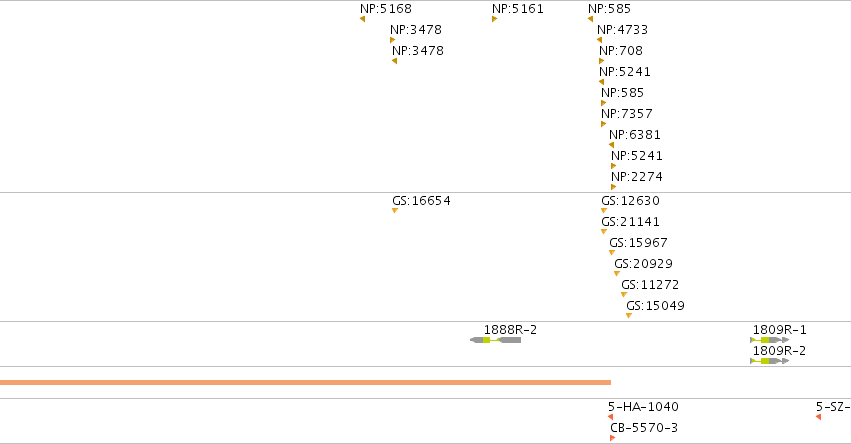Click the down-triangle marker under GS:15049
Viewport: 851px width, 444px height.
click(629, 316)
